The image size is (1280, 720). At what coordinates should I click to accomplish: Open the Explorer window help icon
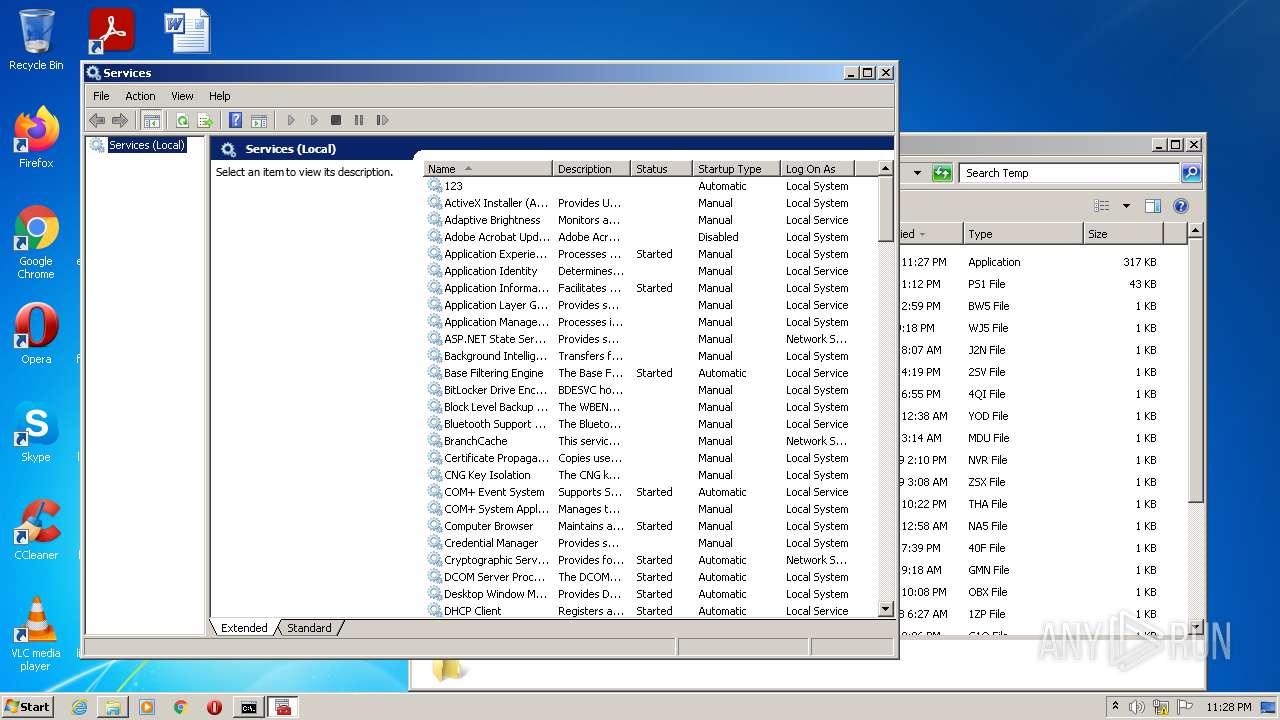tap(1180, 206)
